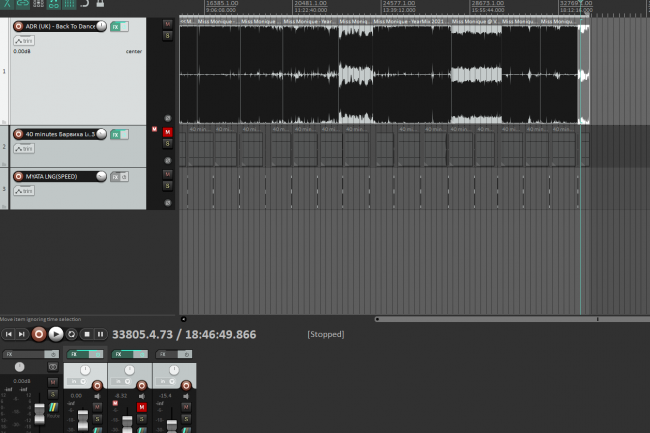Open master FX chain in mixer
This screenshot has width=650, height=433.
[x=24, y=354]
